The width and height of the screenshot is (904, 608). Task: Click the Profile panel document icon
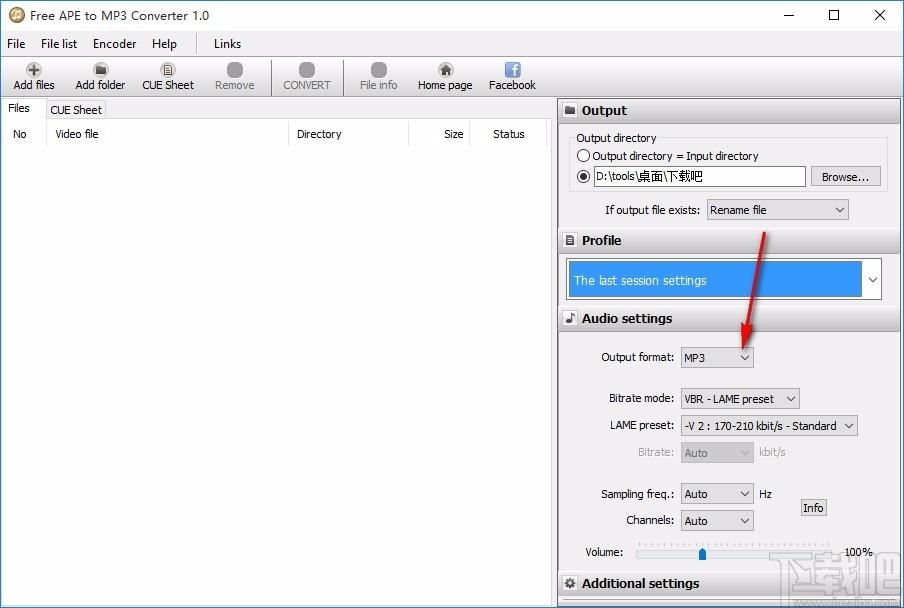click(x=570, y=240)
